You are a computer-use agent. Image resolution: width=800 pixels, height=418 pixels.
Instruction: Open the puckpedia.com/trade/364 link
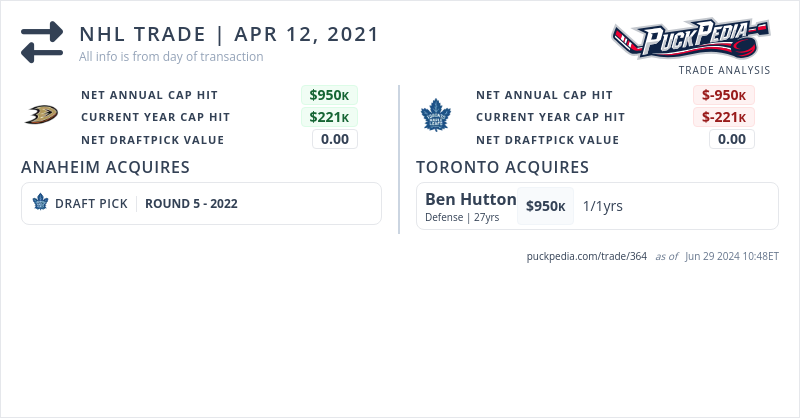pos(587,256)
